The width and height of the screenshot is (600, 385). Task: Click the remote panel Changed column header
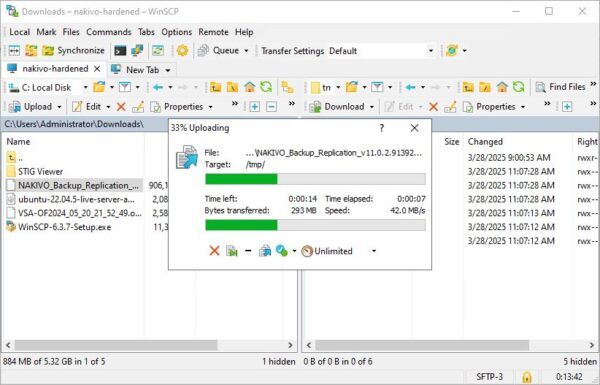pos(485,142)
